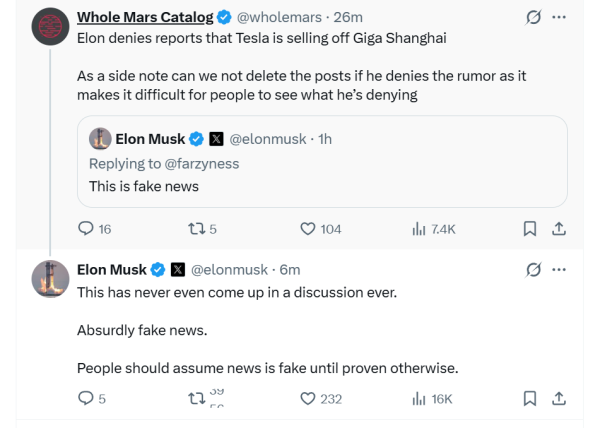Open more options on Elon Musk's reply
The height and width of the screenshot is (428, 600).
coord(559,270)
